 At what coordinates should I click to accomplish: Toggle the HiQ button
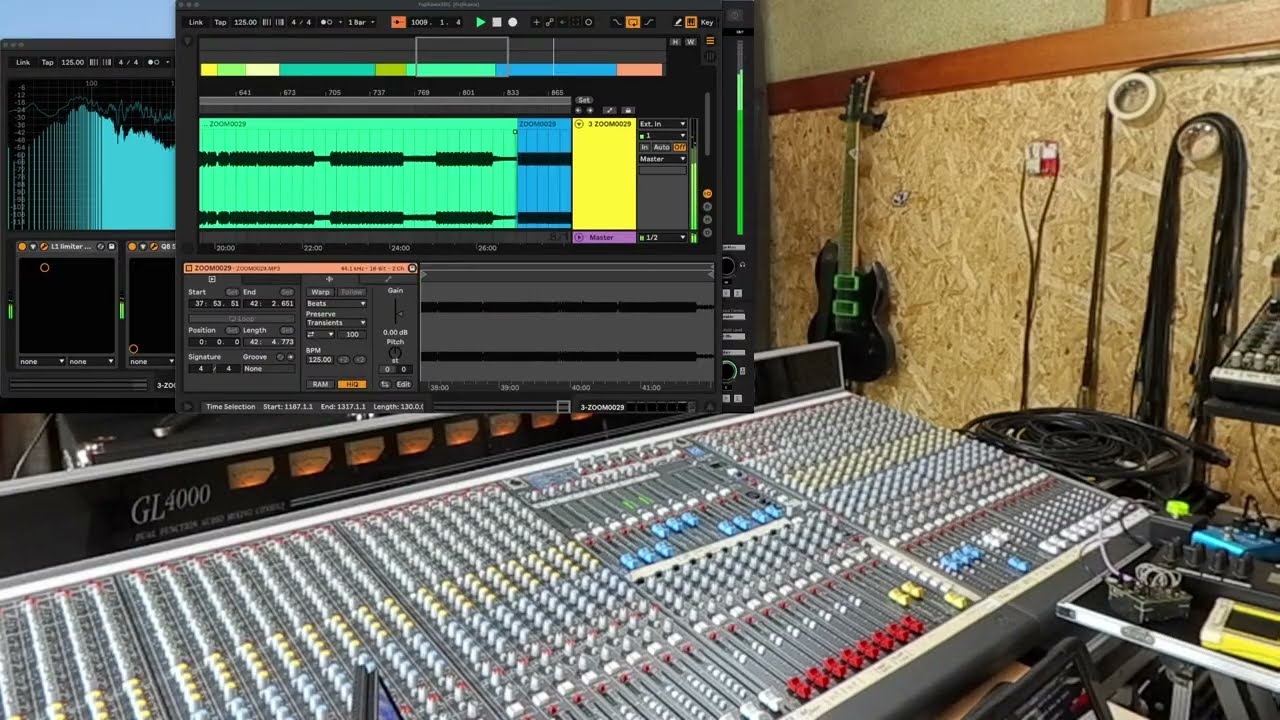[x=352, y=384]
